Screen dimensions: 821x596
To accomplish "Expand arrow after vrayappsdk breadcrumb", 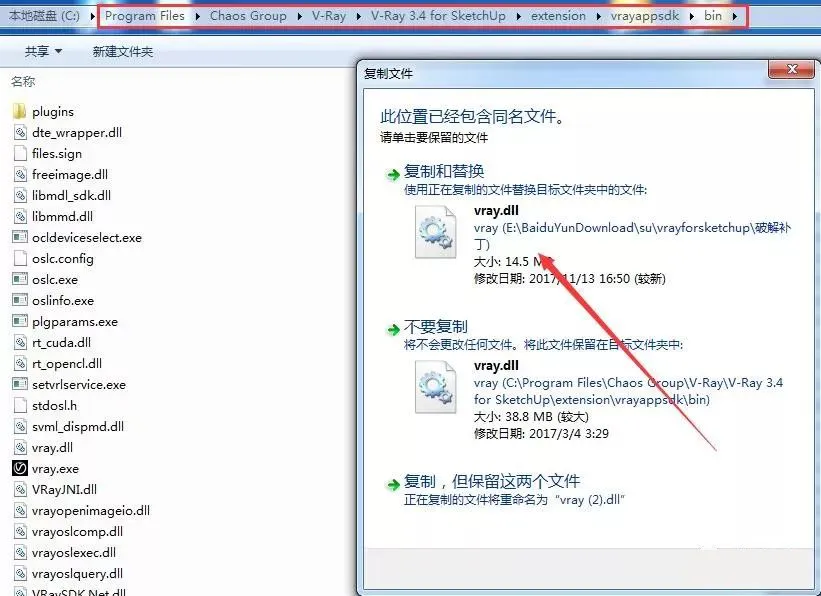I will tap(691, 16).
